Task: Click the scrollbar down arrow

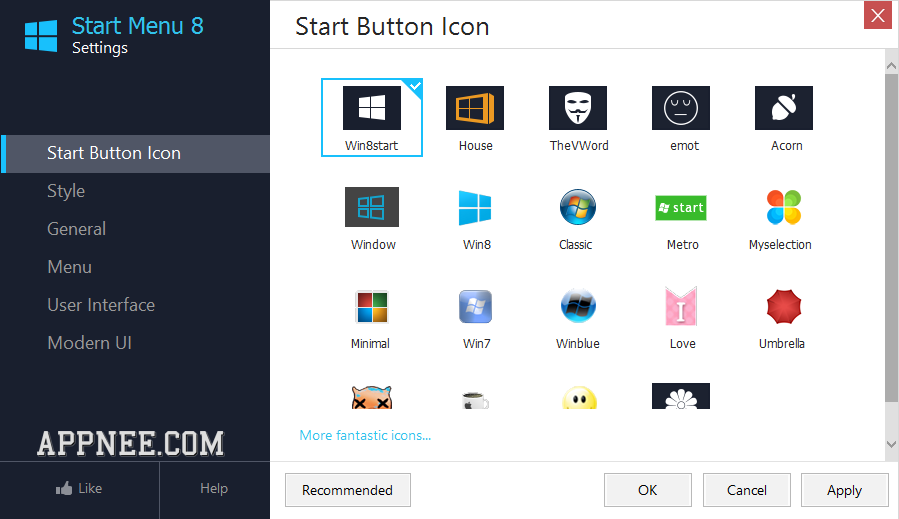Action: click(891, 444)
